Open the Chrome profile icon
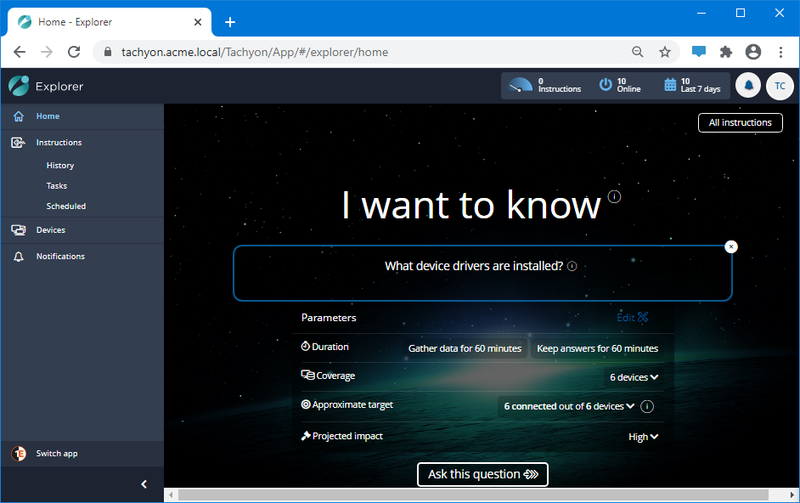 pos(753,52)
